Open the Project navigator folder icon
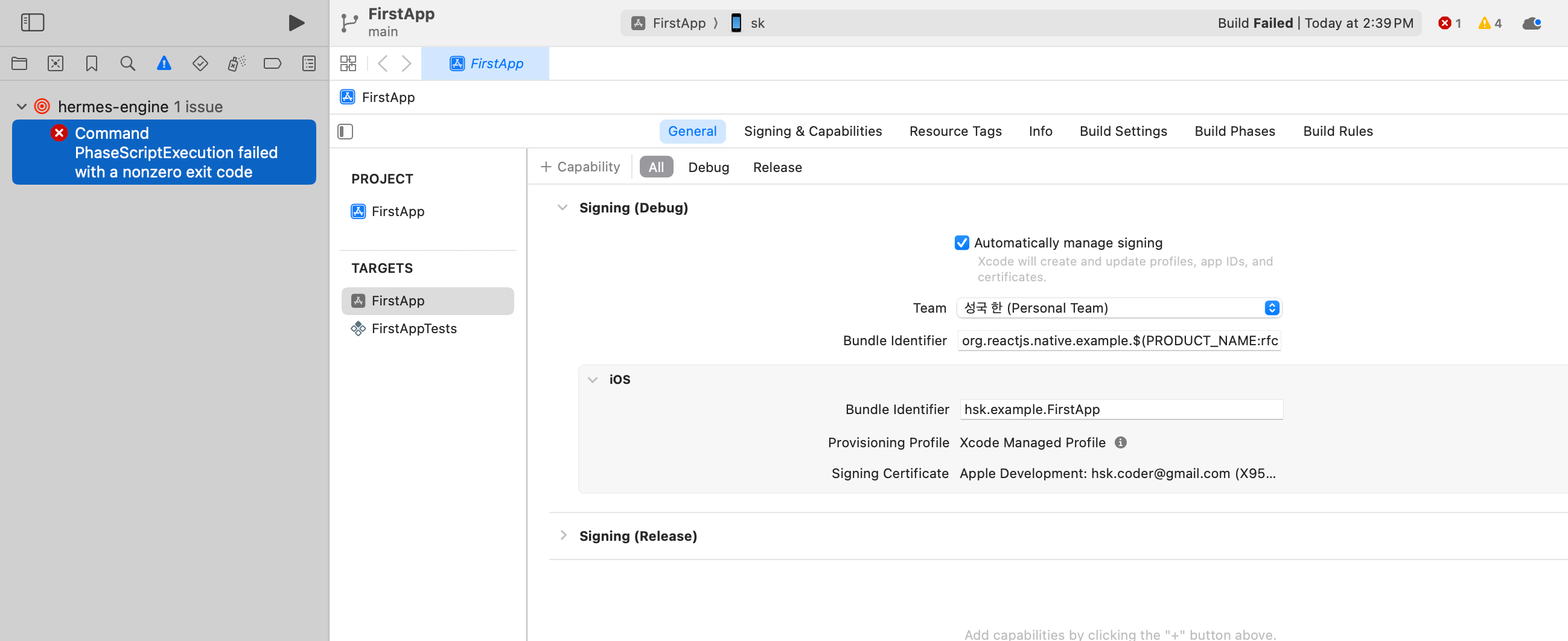This screenshot has width=1568, height=641. 19,63
